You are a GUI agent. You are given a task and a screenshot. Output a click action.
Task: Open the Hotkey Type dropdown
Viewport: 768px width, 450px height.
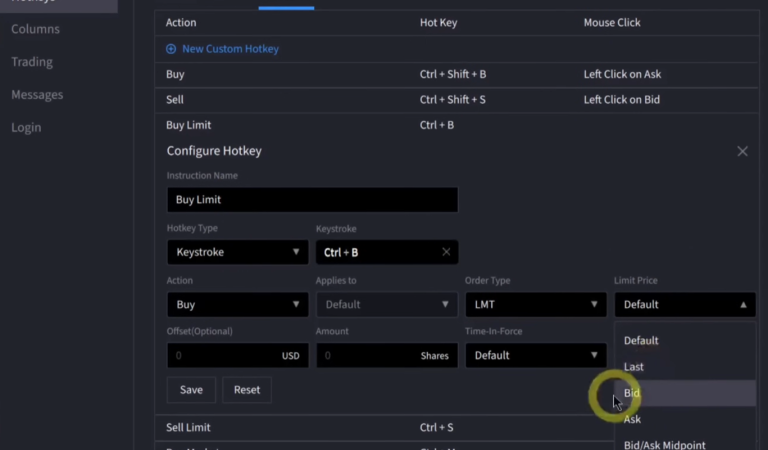238,253
